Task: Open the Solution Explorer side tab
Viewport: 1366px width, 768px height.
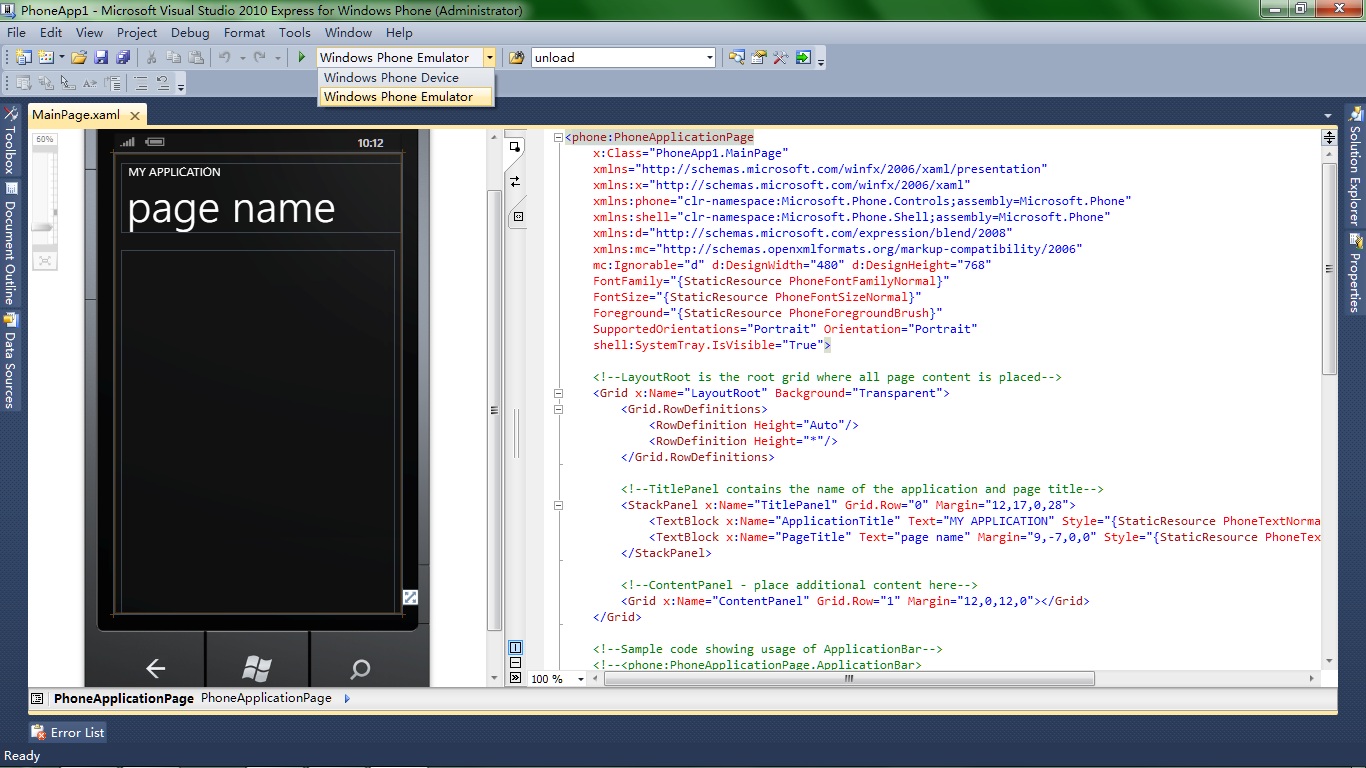Action: tap(1355, 166)
